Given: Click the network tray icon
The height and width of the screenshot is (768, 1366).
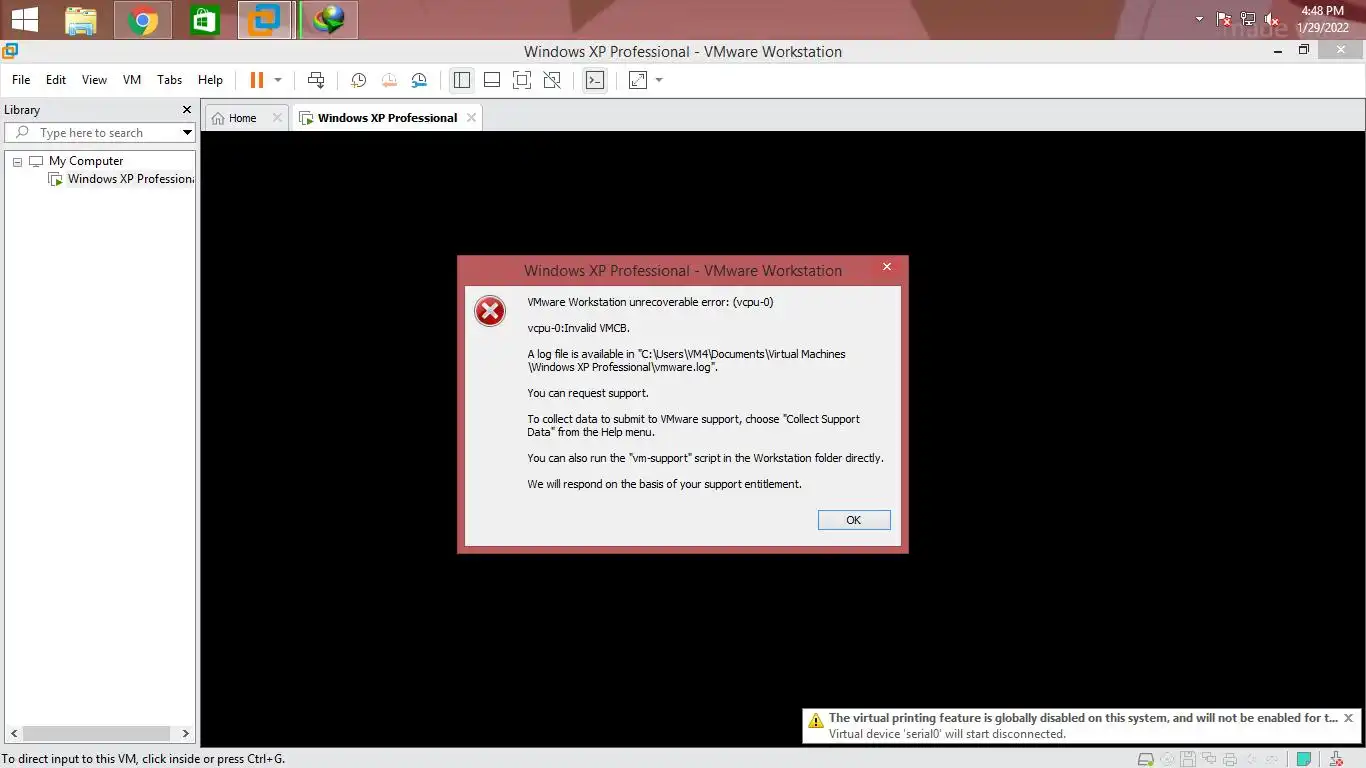Looking at the screenshot, I should point(1248,19).
